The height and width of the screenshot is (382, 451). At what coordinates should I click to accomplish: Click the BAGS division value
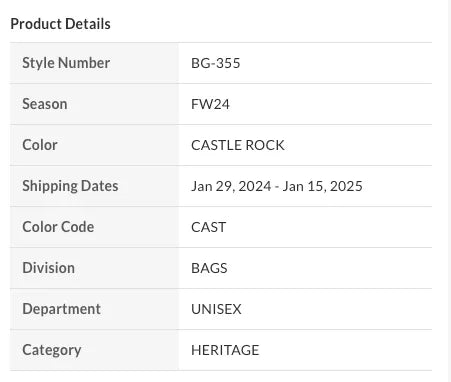(209, 268)
